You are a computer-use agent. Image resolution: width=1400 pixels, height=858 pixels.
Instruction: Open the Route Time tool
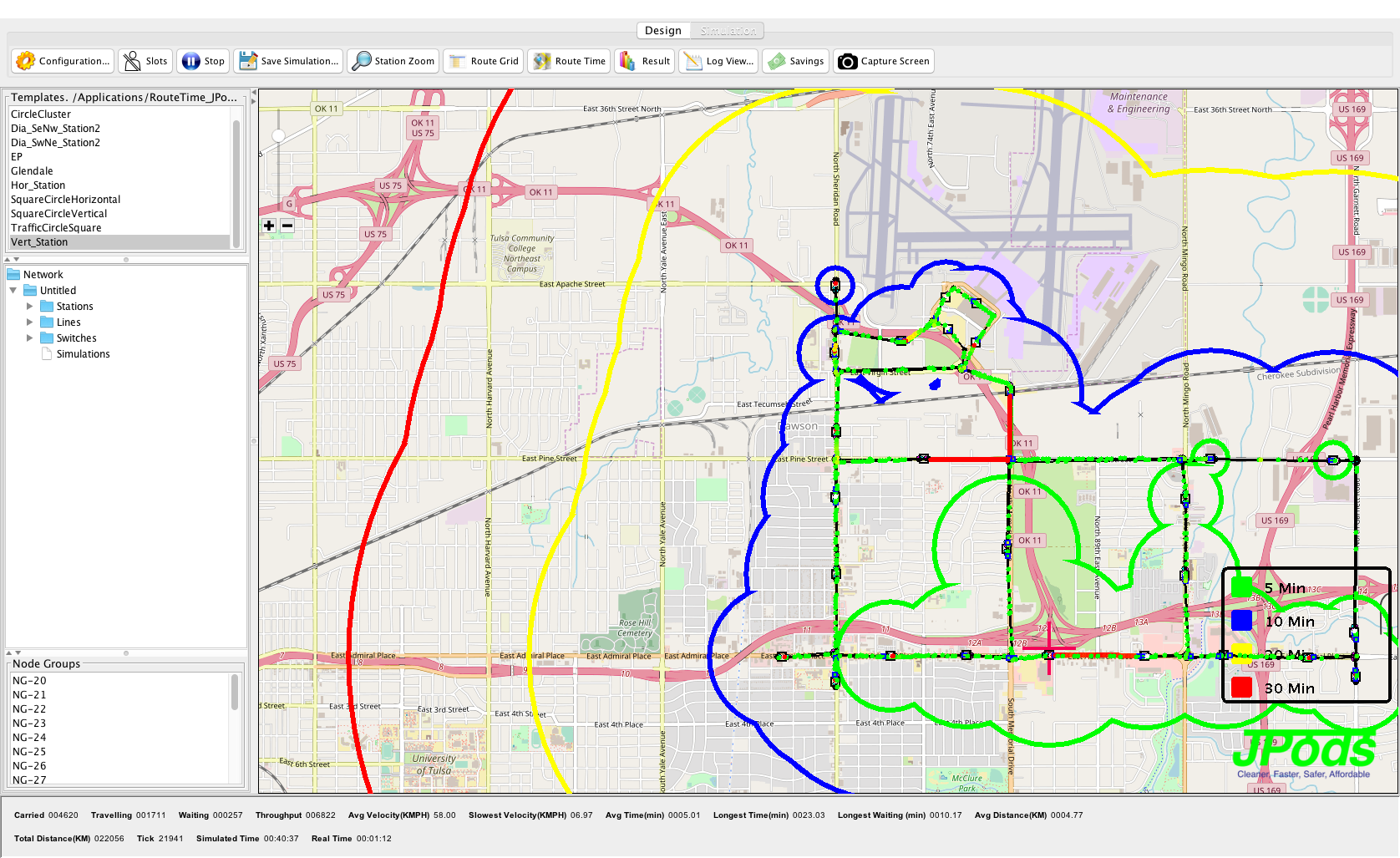[x=542, y=61]
